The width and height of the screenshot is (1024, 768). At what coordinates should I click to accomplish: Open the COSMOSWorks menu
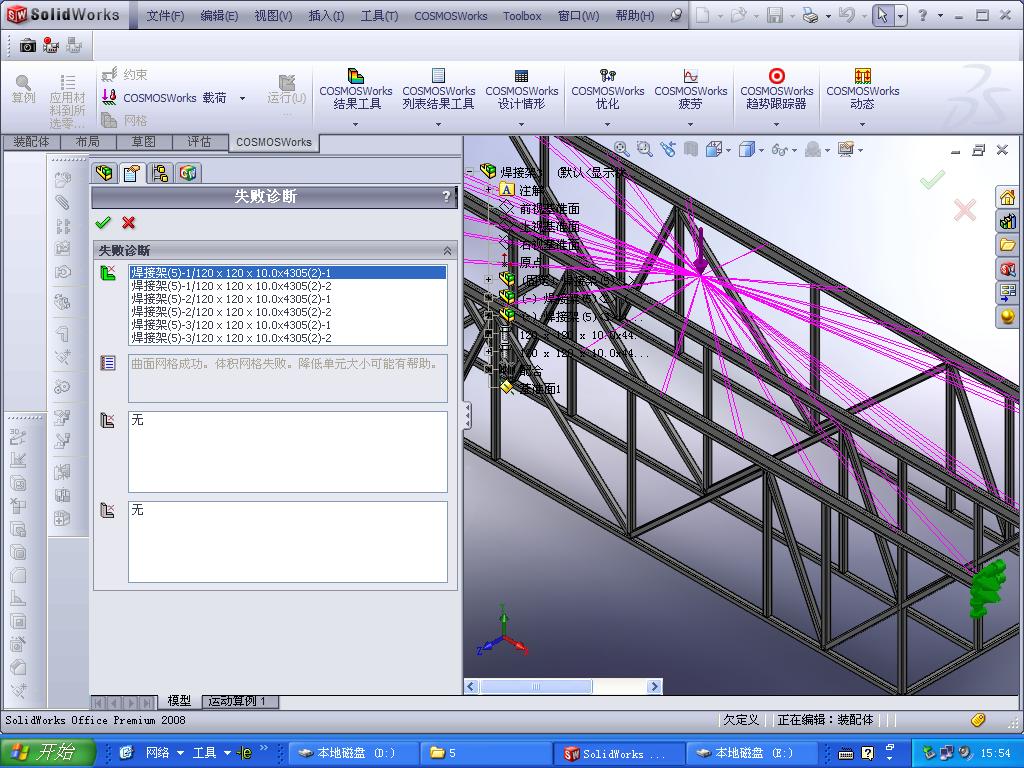click(451, 16)
